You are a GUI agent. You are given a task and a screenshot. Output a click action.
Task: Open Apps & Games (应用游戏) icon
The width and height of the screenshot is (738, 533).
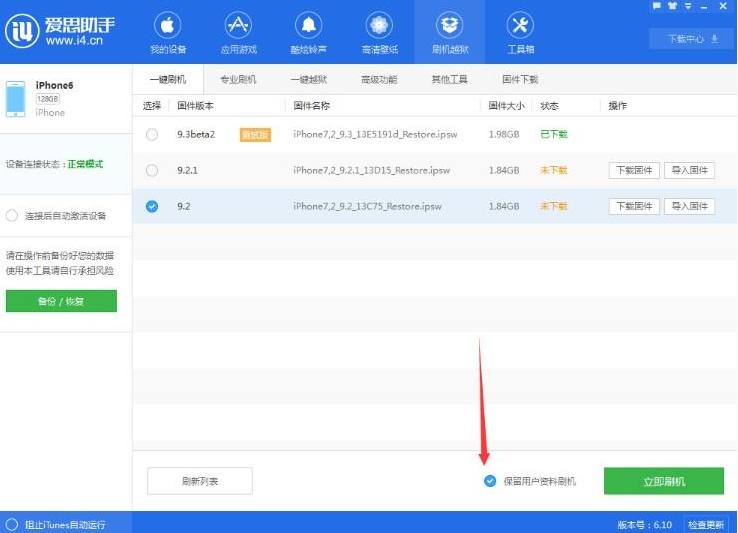click(238, 25)
